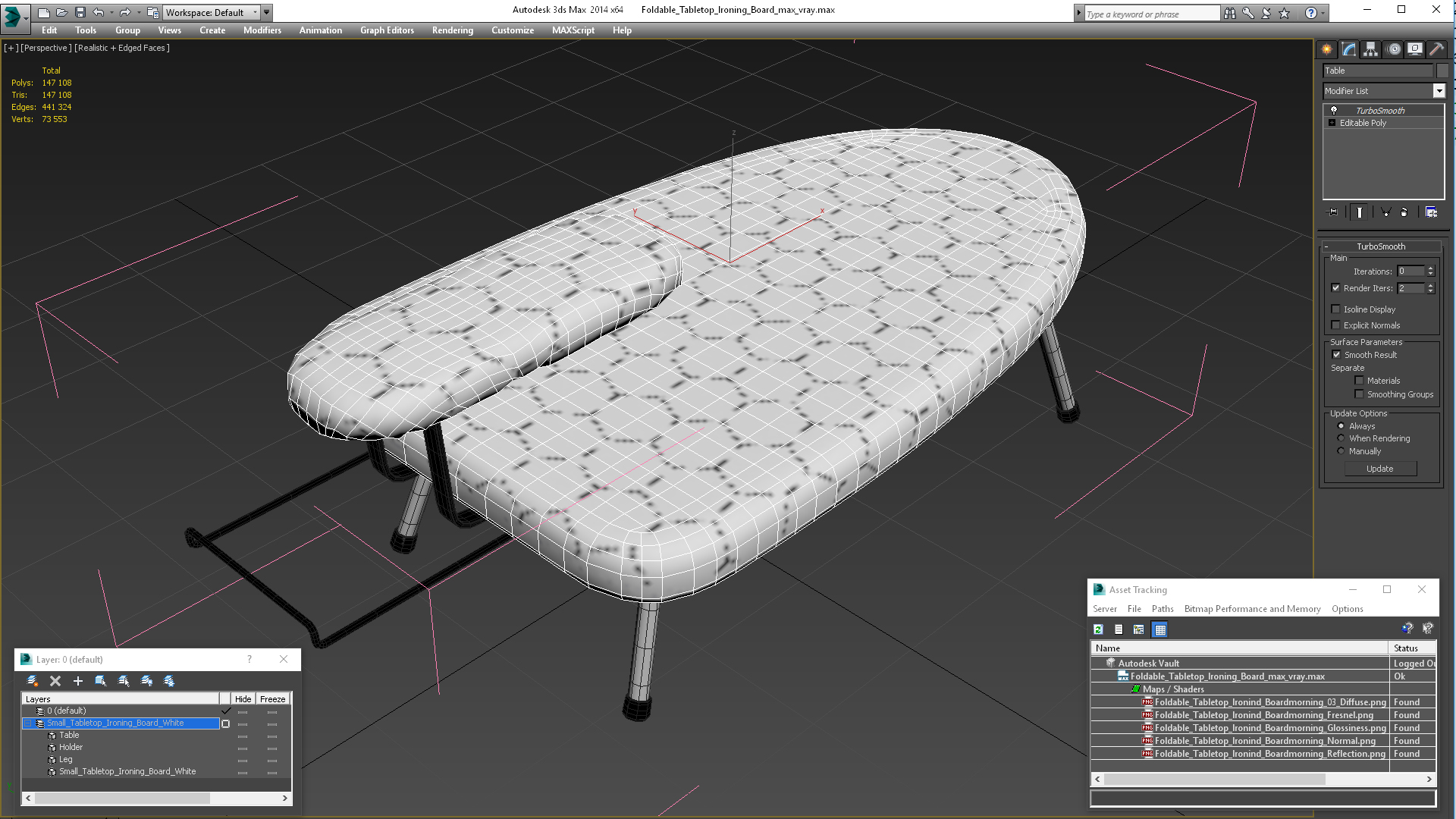1456x819 pixels.
Task: Toggle Smooth Result checkbox
Action: [x=1336, y=355]
